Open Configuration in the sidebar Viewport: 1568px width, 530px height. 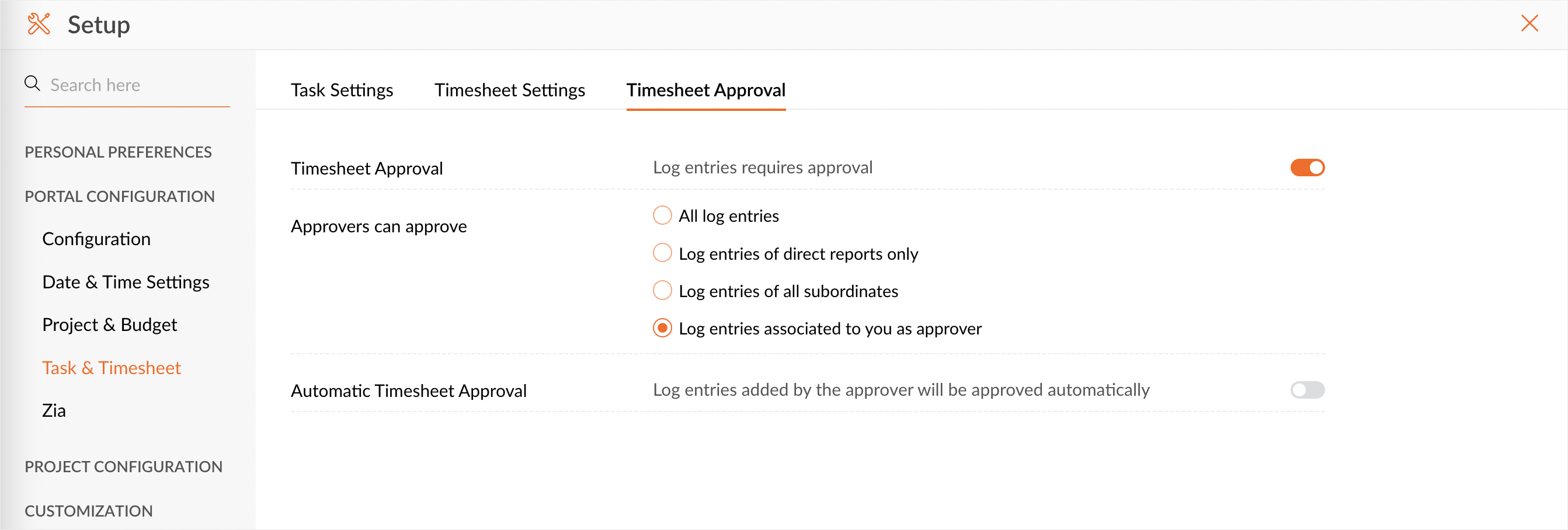(96, 239)
